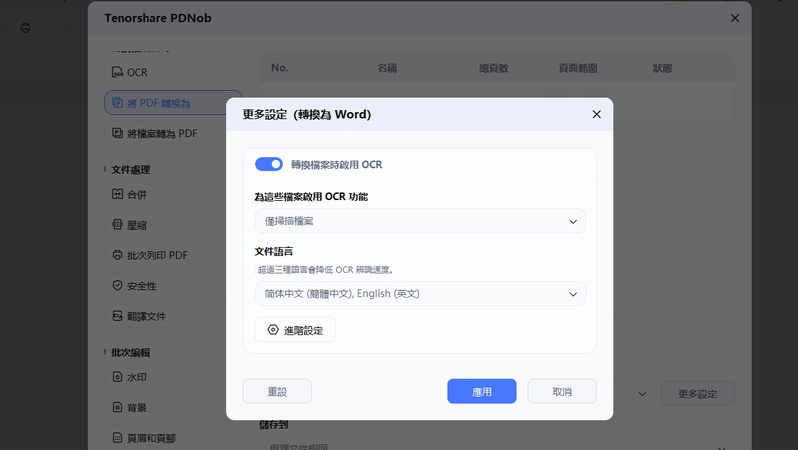Click the 頁眉和頁腳 header-footer icon

(117, 438)
